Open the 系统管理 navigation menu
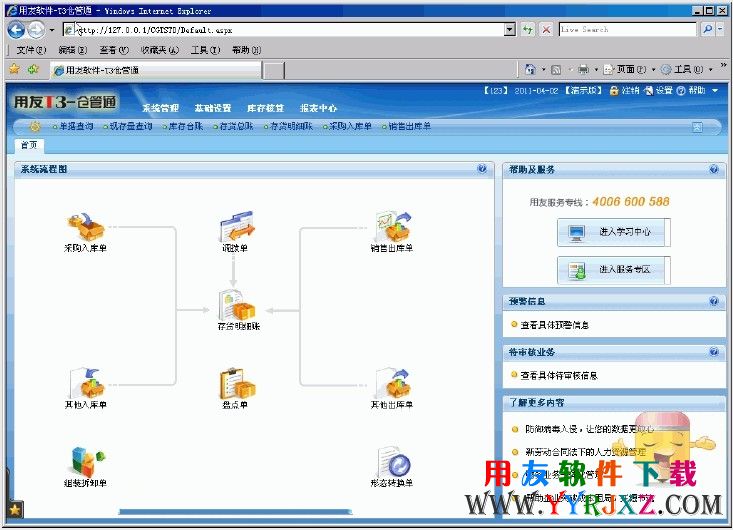 pyautogui.click(x=160, y=108)
